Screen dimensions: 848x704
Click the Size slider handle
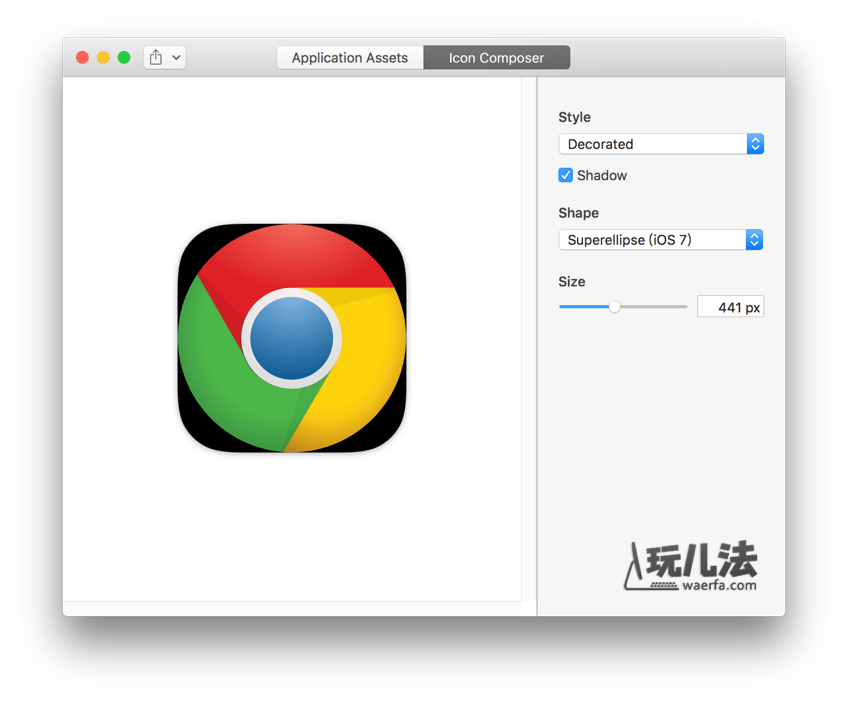pos(615,307)
